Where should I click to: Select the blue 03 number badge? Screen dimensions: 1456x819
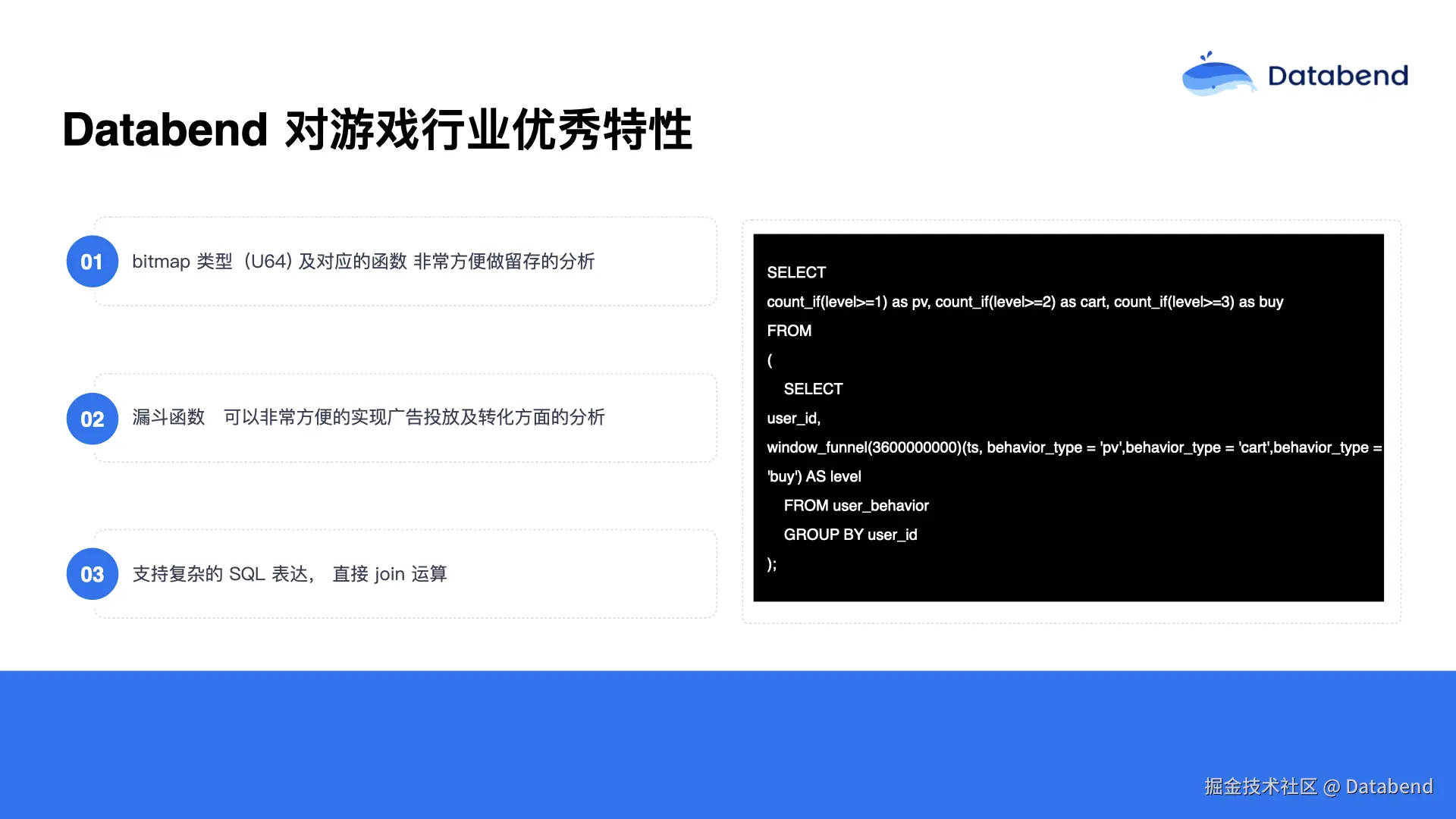[92, 574]
